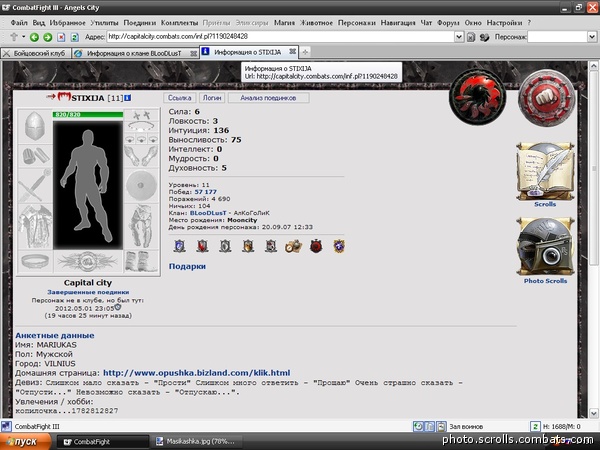The height and width of the screenshot is (450, 600).
Task: Click the Ссылка button
Action: pyautogui.click(x=179, y=98)
